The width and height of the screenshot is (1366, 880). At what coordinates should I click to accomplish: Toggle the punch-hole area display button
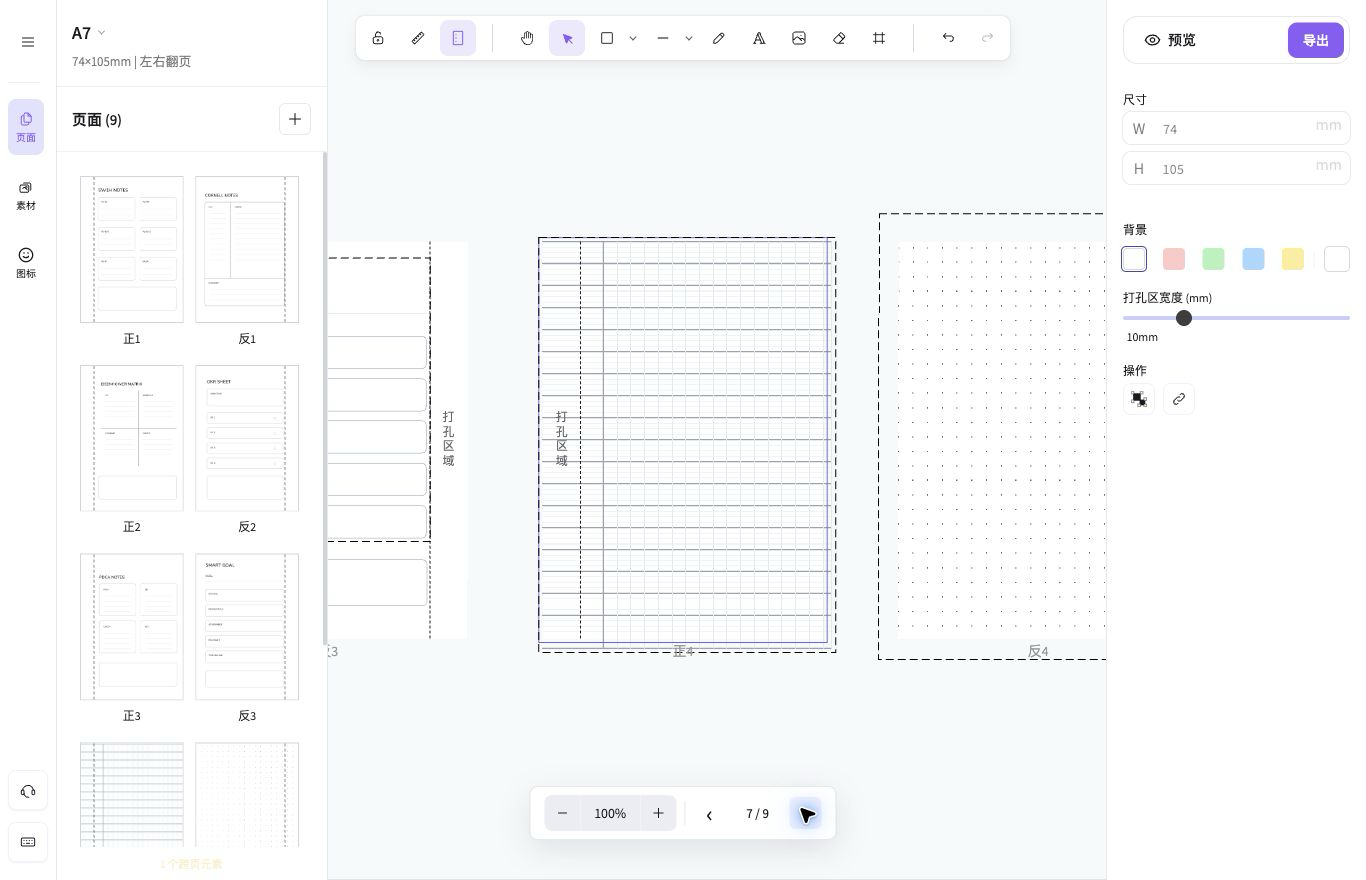[458, 38]
